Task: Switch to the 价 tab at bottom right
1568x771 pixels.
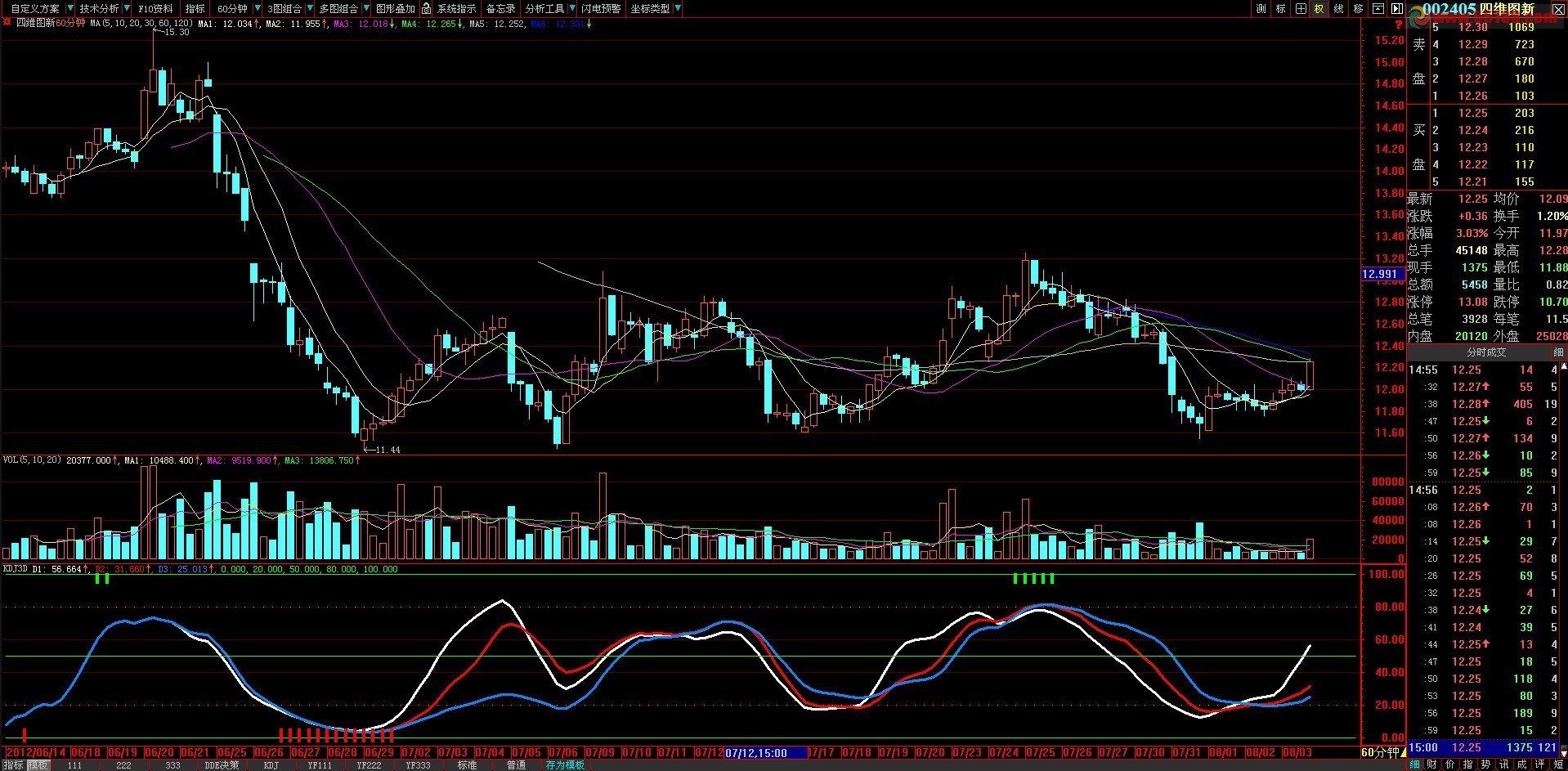Action: coord(1450,764)
